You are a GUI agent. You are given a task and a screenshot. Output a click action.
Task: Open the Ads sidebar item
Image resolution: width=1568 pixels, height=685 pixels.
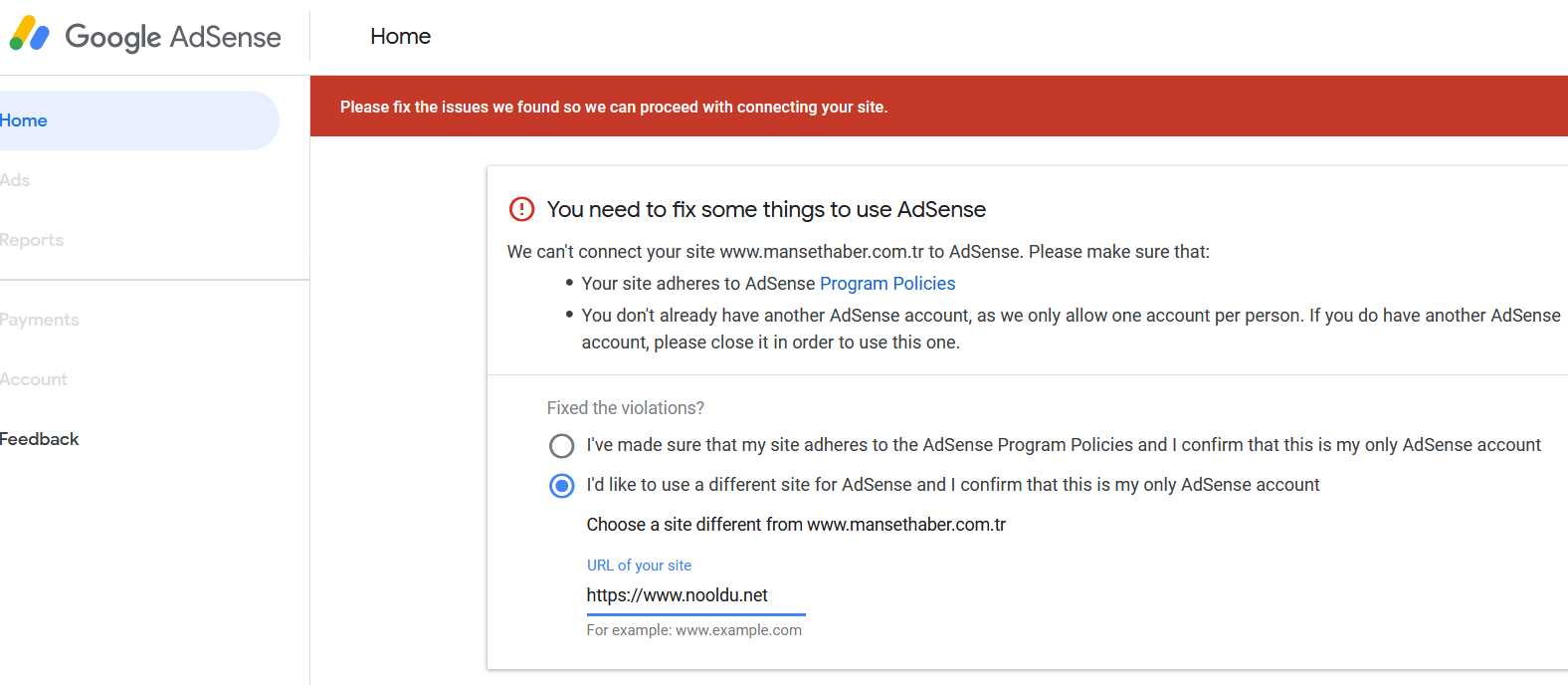[x=15, y=180]
